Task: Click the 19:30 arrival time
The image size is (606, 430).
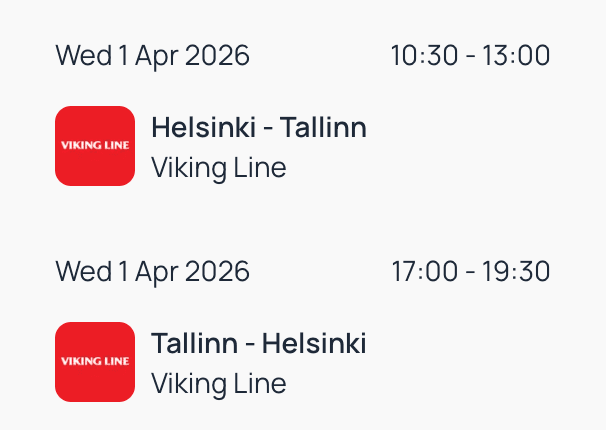Action: [x=517, y=272]
